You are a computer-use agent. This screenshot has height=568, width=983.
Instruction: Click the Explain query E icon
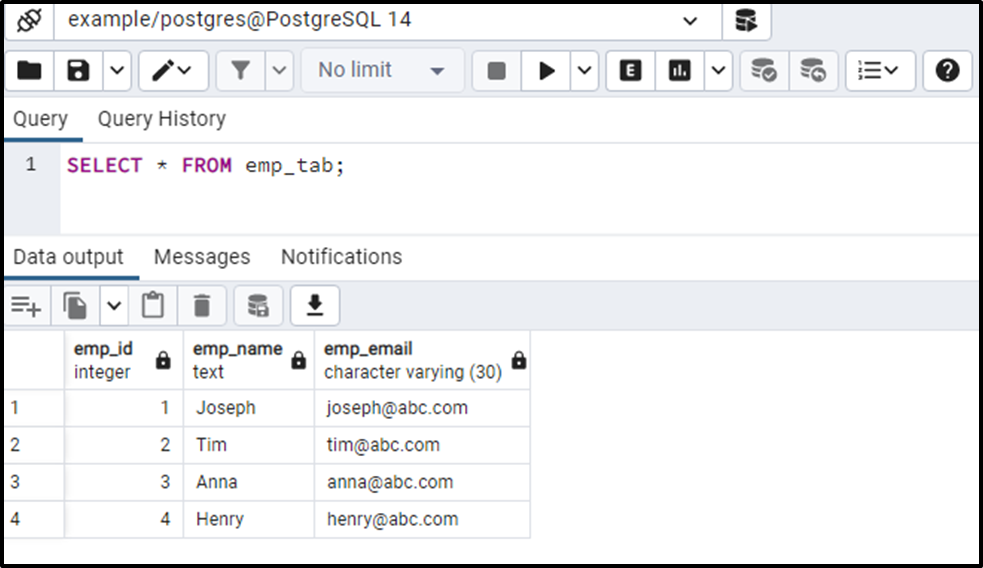click(630, 71)
